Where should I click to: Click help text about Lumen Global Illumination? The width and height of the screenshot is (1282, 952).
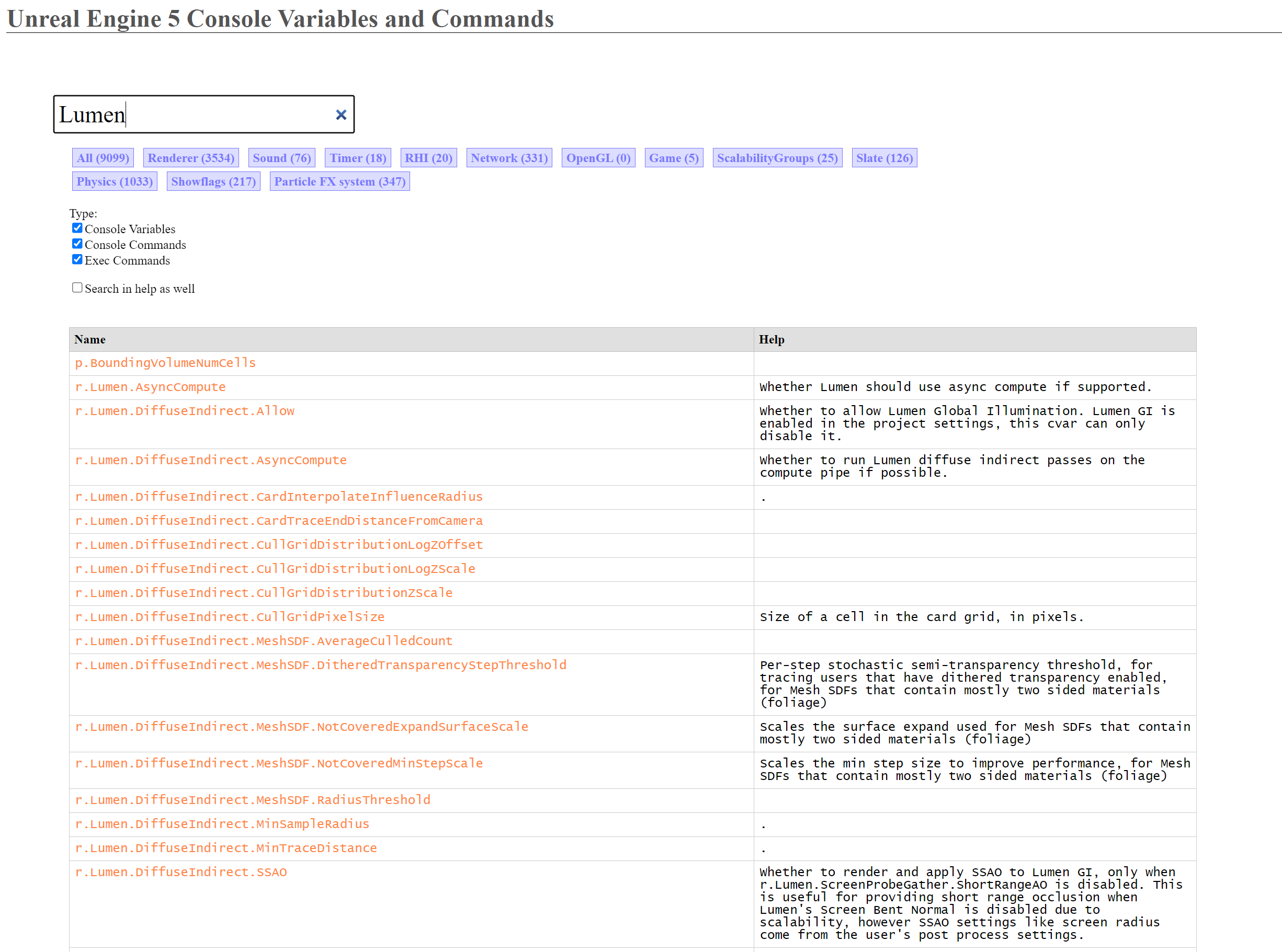coord(967,423)
